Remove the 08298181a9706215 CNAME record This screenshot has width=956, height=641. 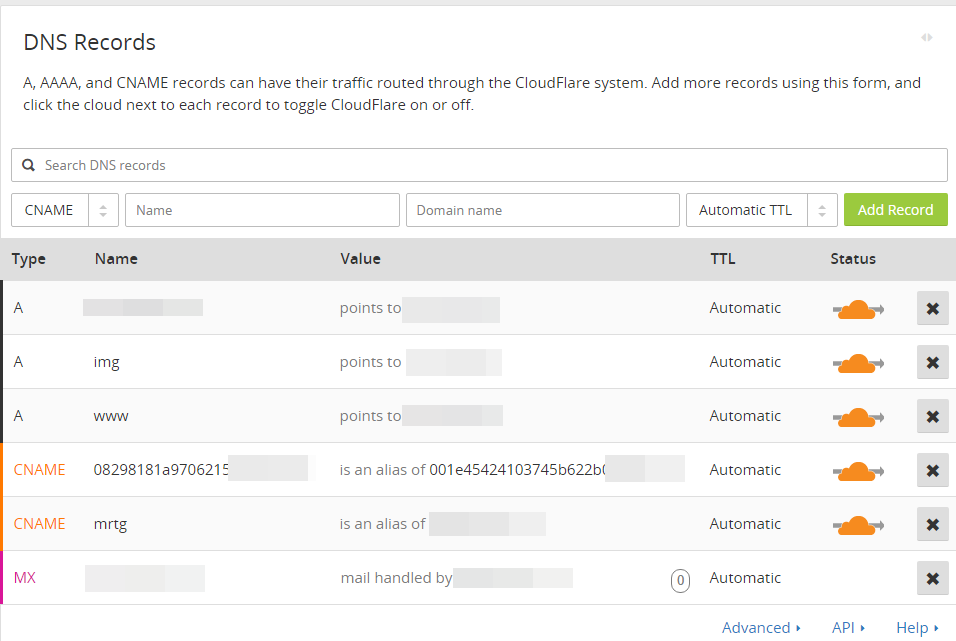[x=932, y=470]
